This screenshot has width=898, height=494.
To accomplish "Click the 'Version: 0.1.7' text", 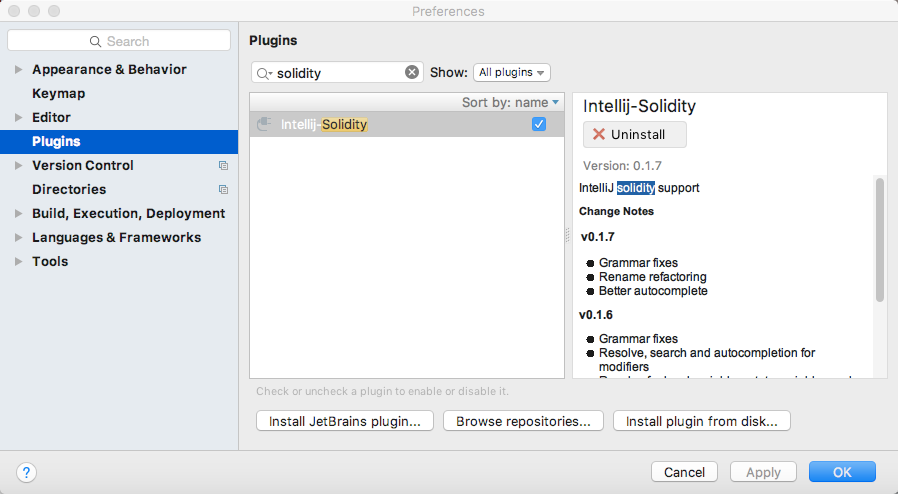I will point(622,166).
